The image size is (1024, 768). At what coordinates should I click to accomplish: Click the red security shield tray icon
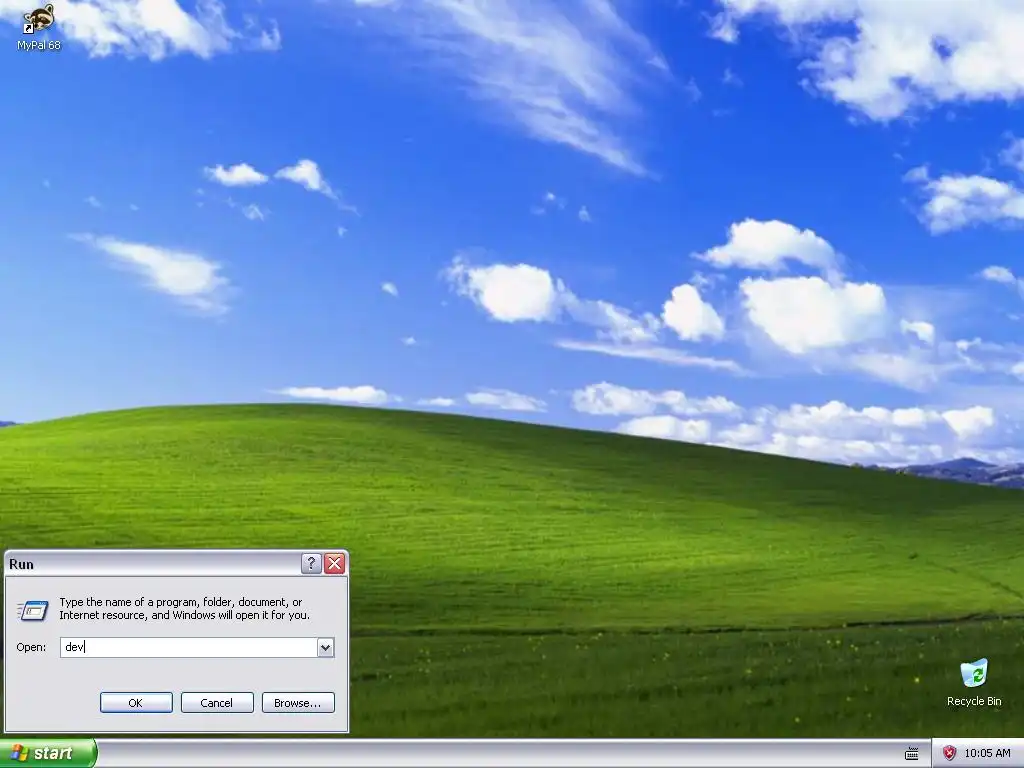(950, 754)
